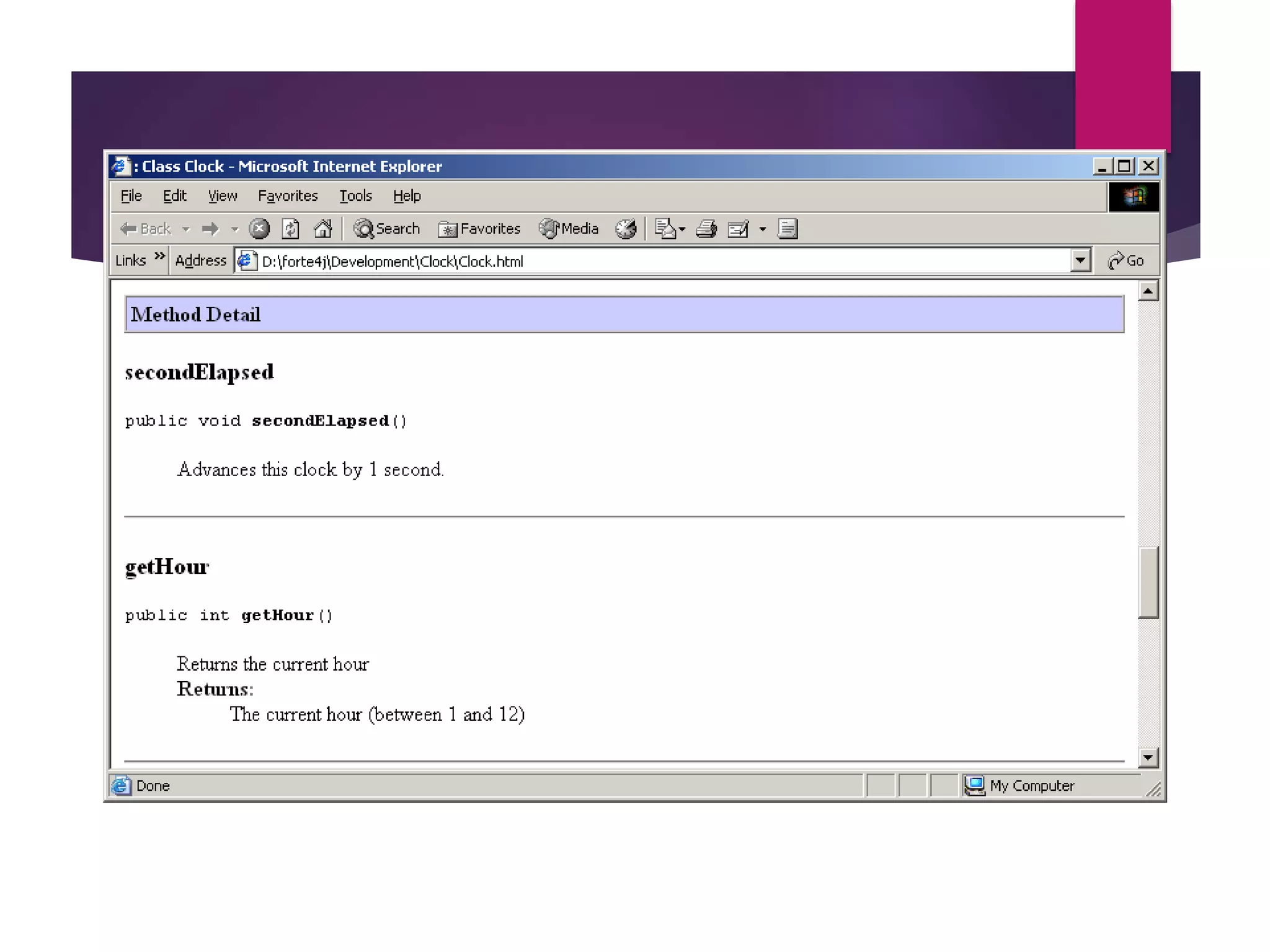Open the Favorites menu

pyautogui.click(x=288, y=196)
